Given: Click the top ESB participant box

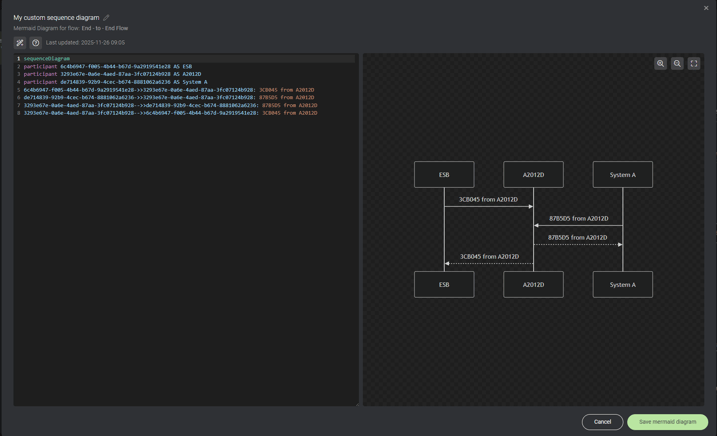Looking at the screenshot, I should tap(444, 175).
